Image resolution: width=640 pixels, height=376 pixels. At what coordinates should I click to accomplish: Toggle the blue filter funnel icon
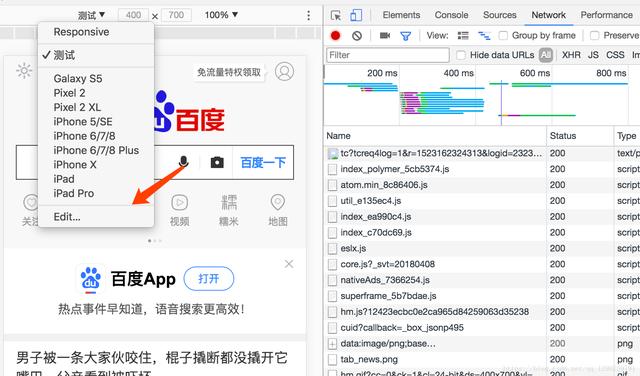[x=405, y=36]
